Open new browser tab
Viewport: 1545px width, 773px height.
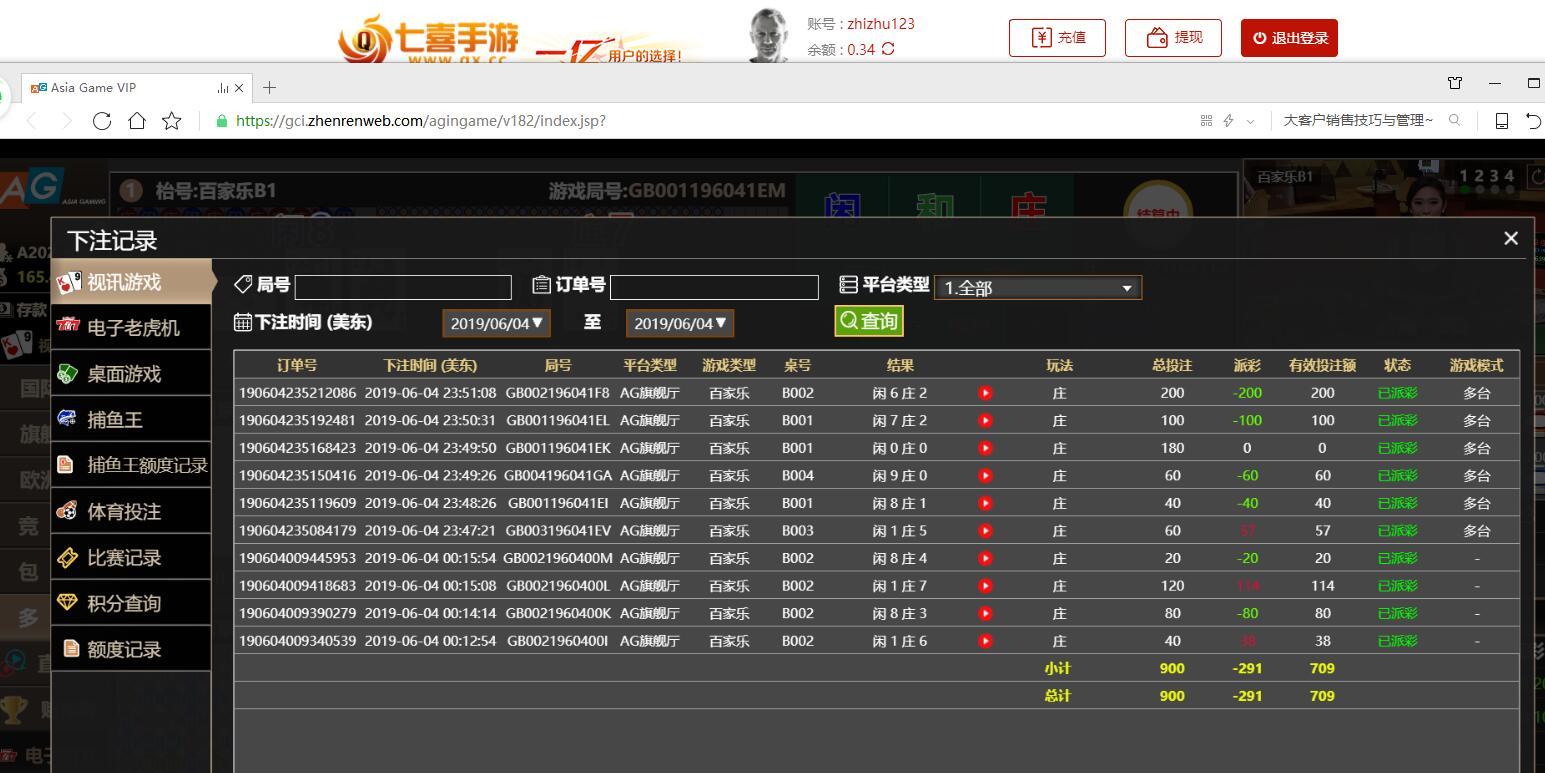[269, 87]
